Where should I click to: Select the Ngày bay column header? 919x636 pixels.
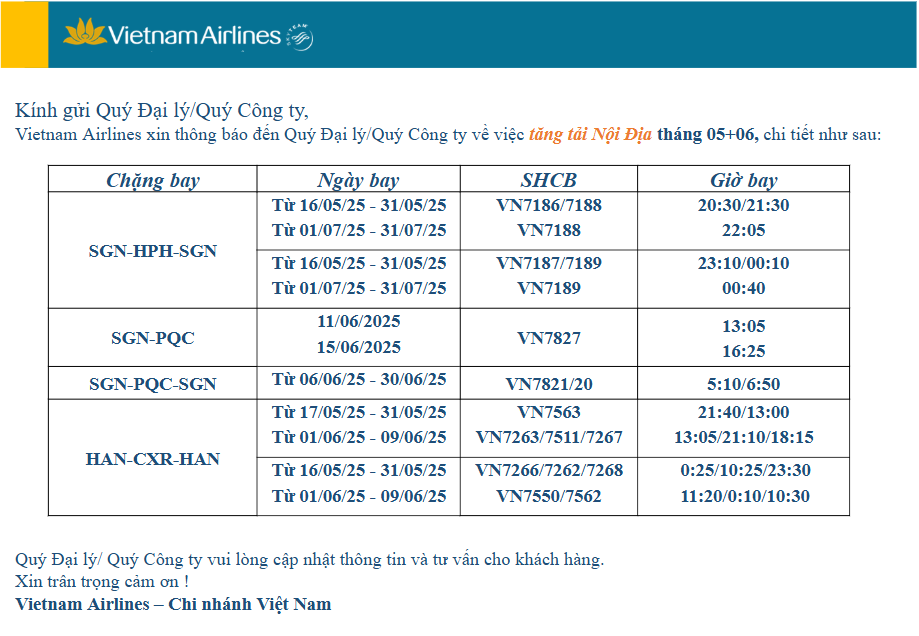(359, 179)
